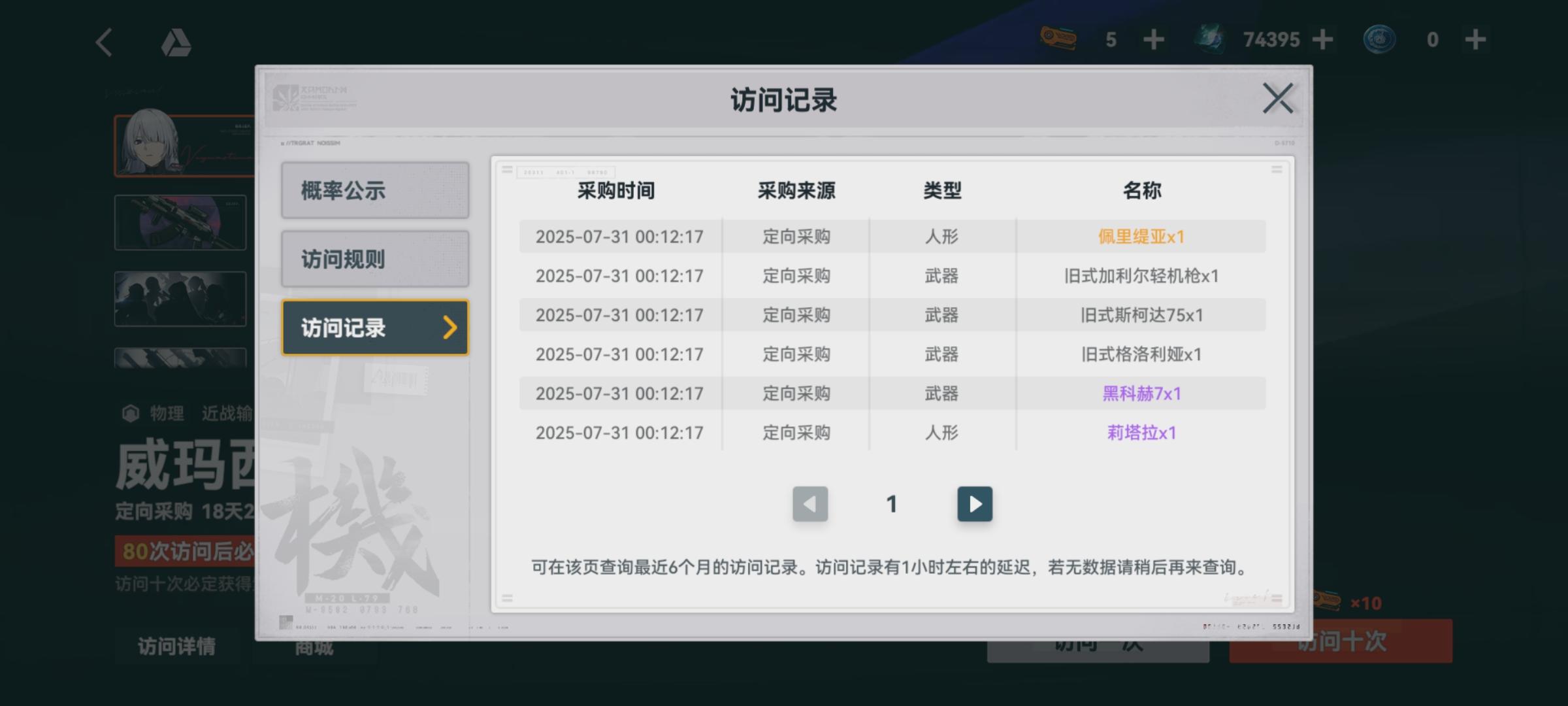The image size is (1568, 706).
Task: Click the ×10 ticket cost icon
Action: tap(1327, 600)
